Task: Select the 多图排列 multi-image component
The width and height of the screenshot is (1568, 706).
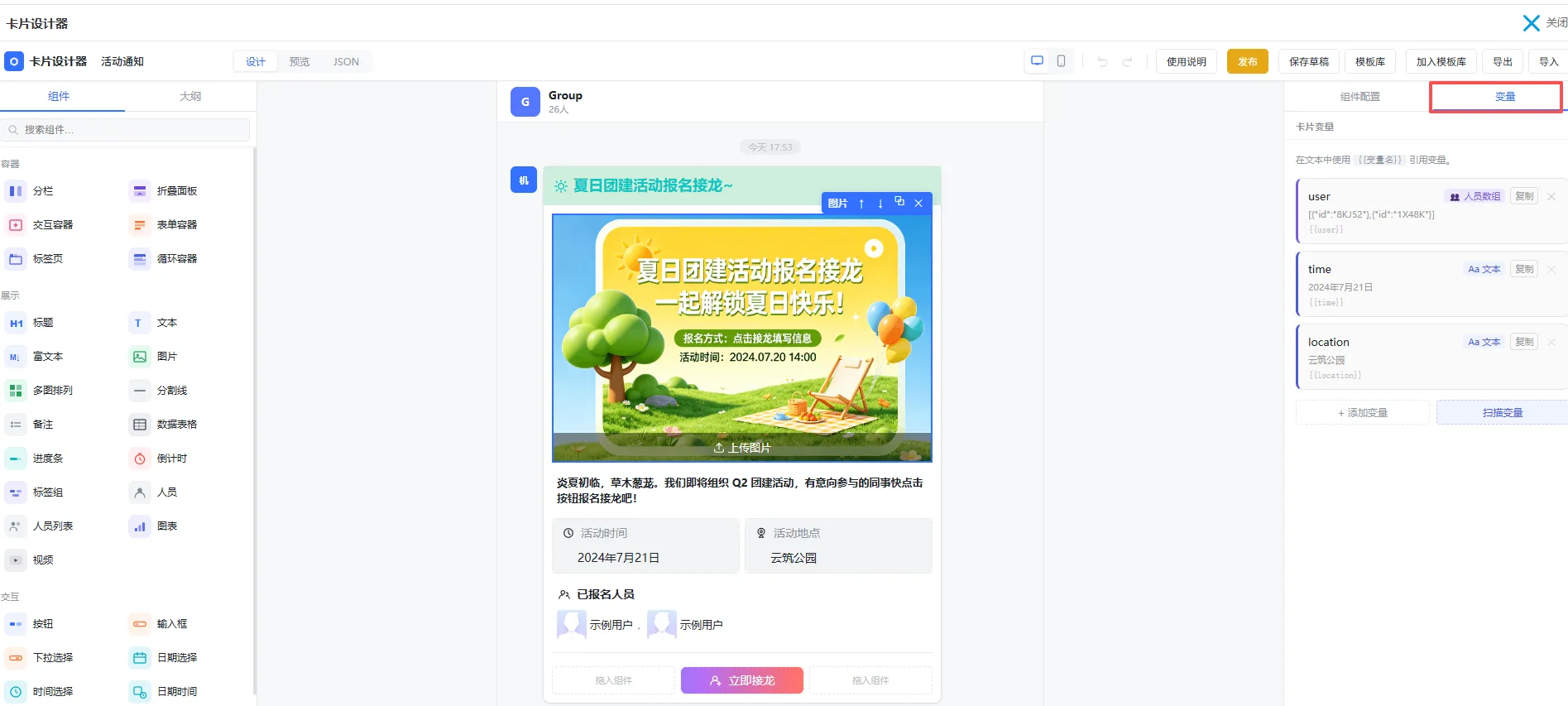Action: (40, 391)
